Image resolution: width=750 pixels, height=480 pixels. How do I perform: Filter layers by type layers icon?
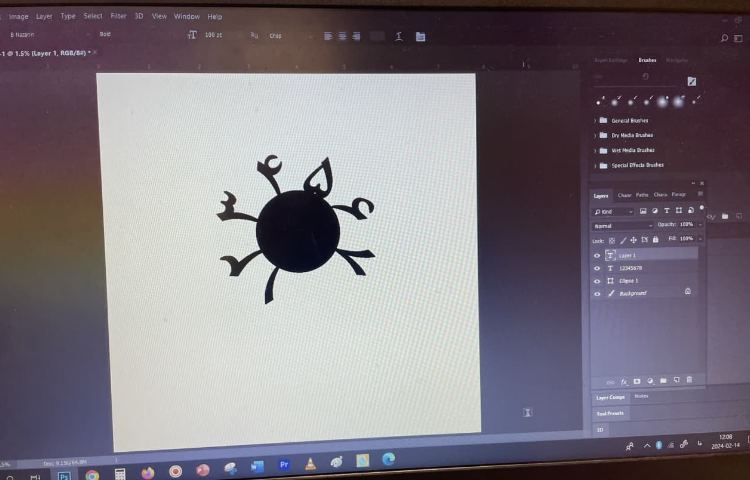point(666,211)
